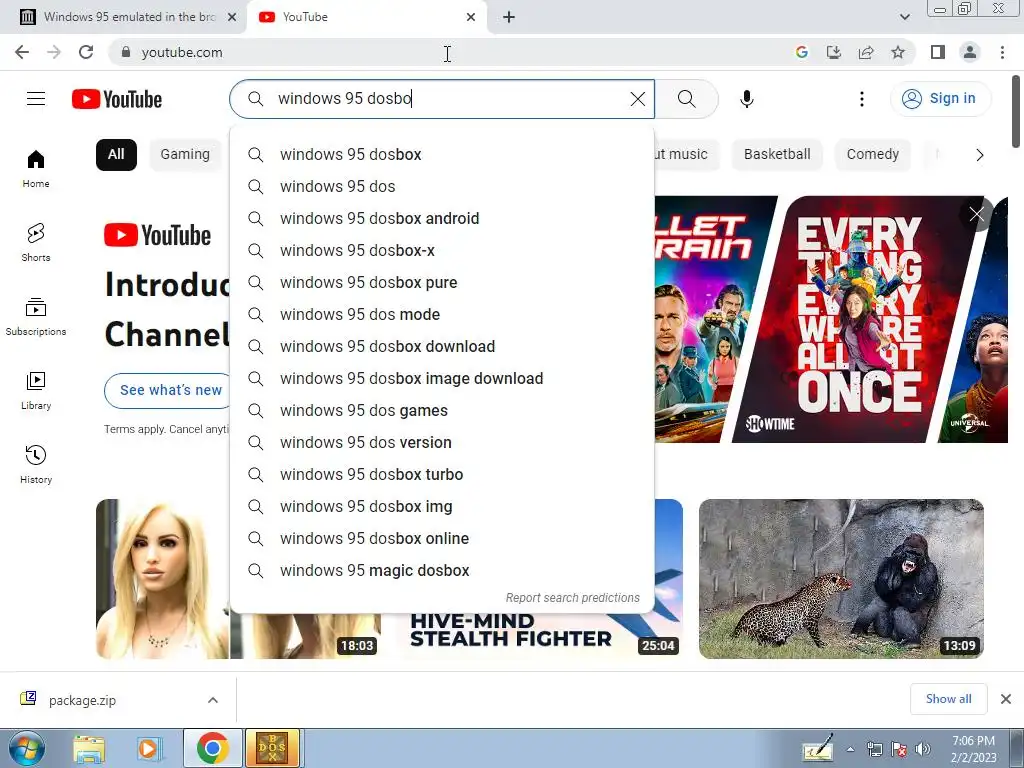Open Shorts in the sidebar

click(x=36, y=242)
